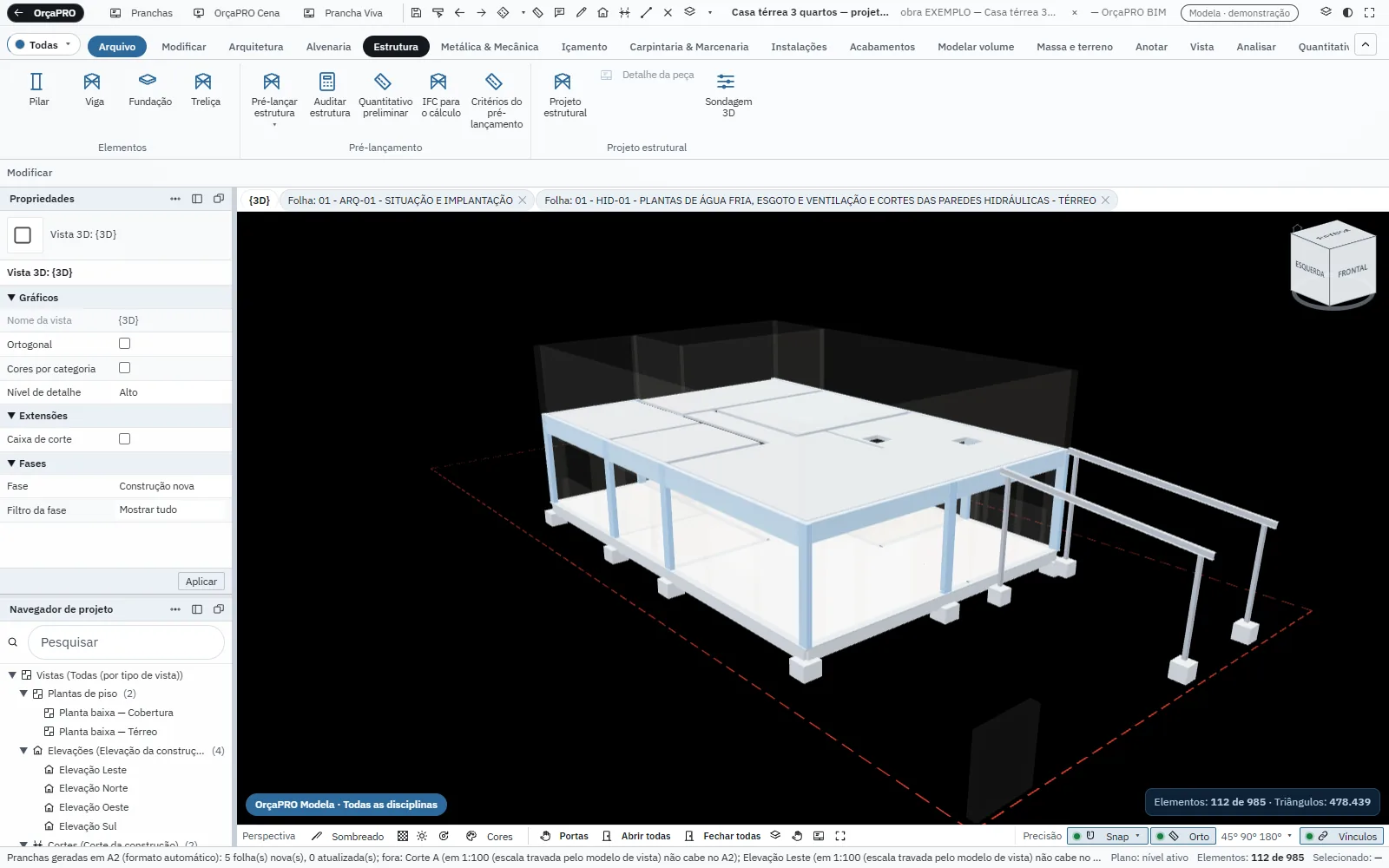Open the Folha 01 ARQ-01 view tab

point(400,201)
